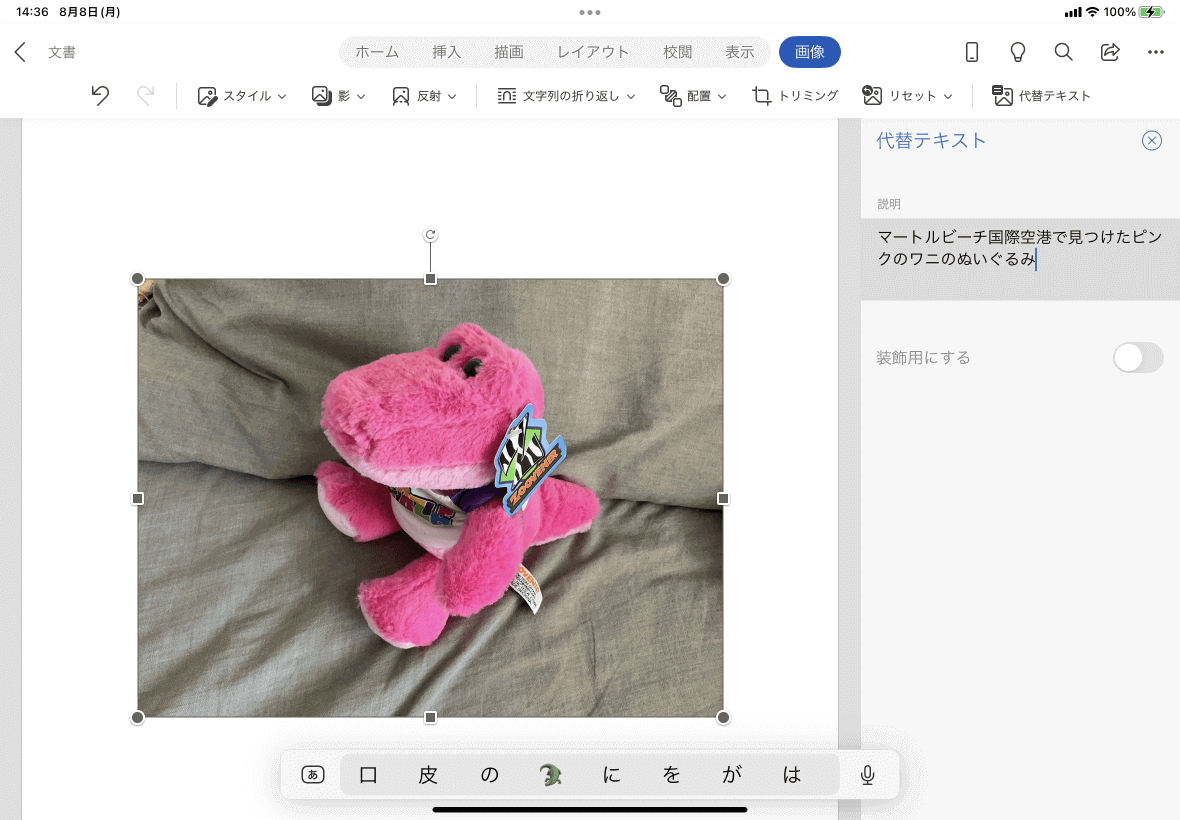Go back to 文書 with the back arrow

tap(20, 52)
